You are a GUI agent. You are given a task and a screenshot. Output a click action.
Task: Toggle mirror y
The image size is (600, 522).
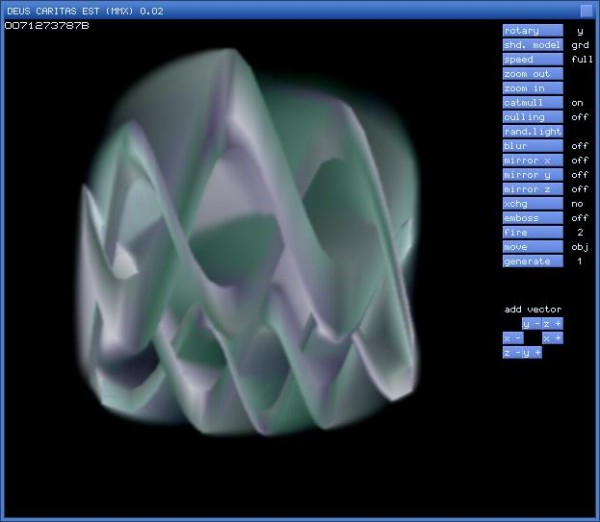tap(532, 174)
